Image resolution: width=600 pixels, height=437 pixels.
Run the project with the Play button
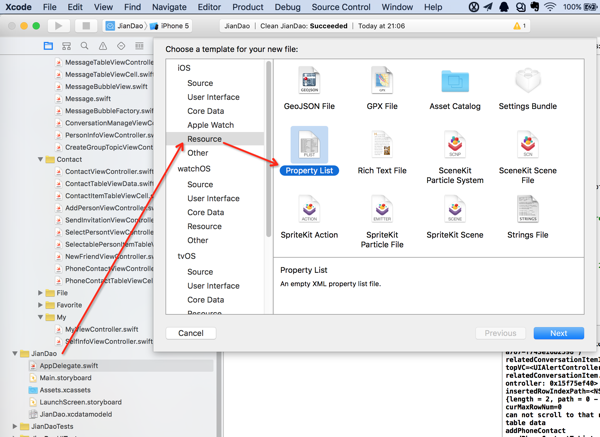tap(58, 26)
